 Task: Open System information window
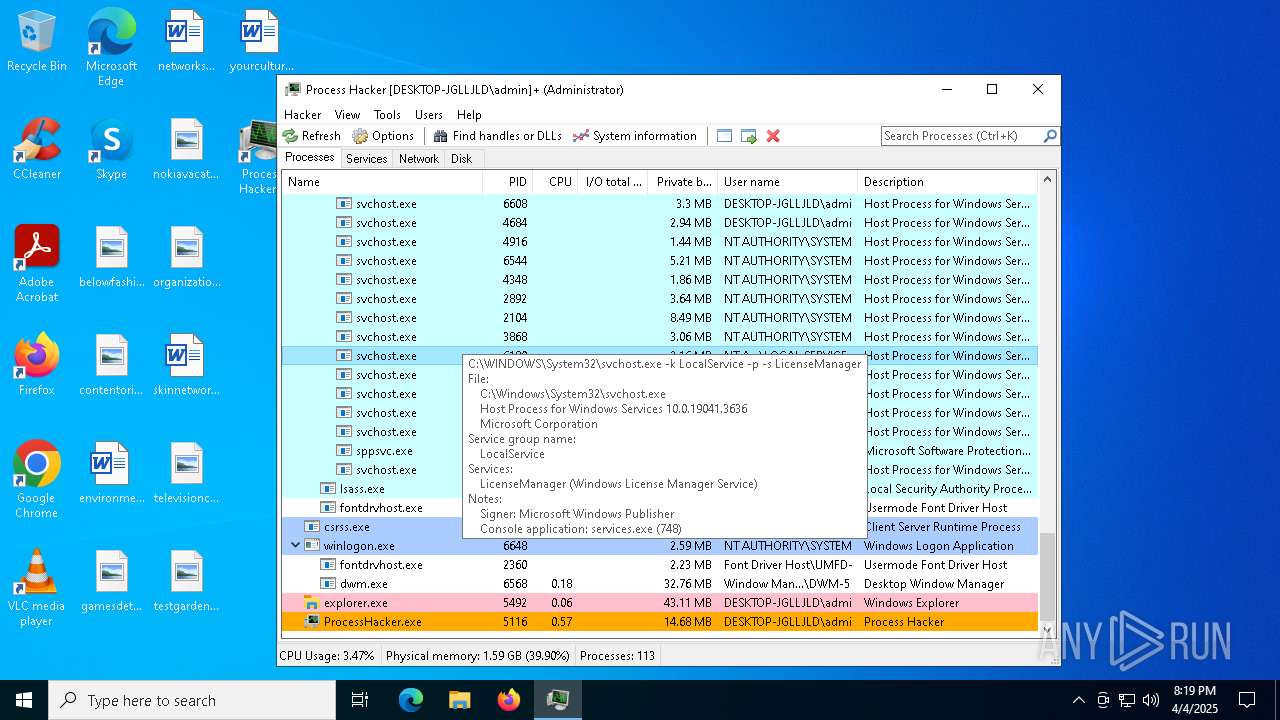(634, 136)
